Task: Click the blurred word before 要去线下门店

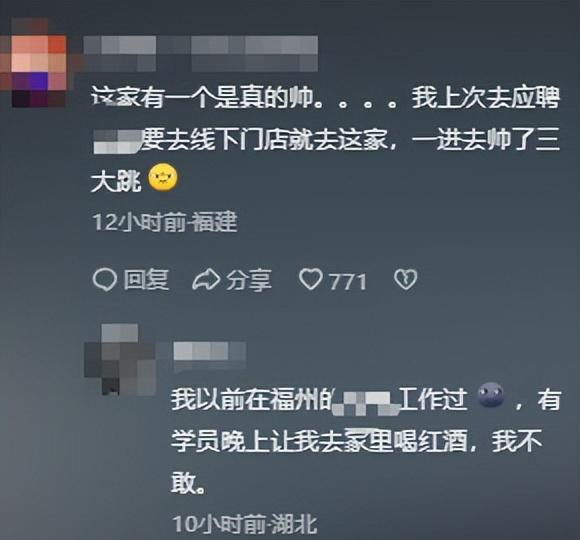Action: pos(117,141)
